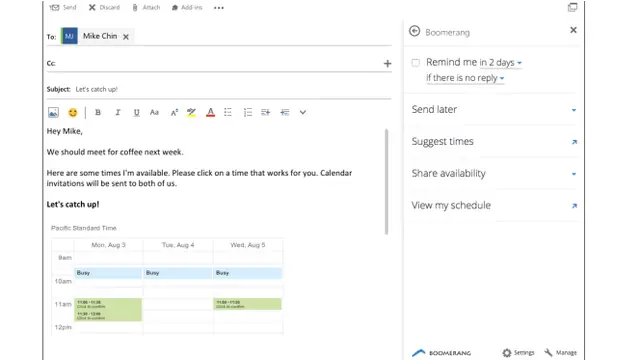
Task: Open View my schedule
Action: [494, 205]
